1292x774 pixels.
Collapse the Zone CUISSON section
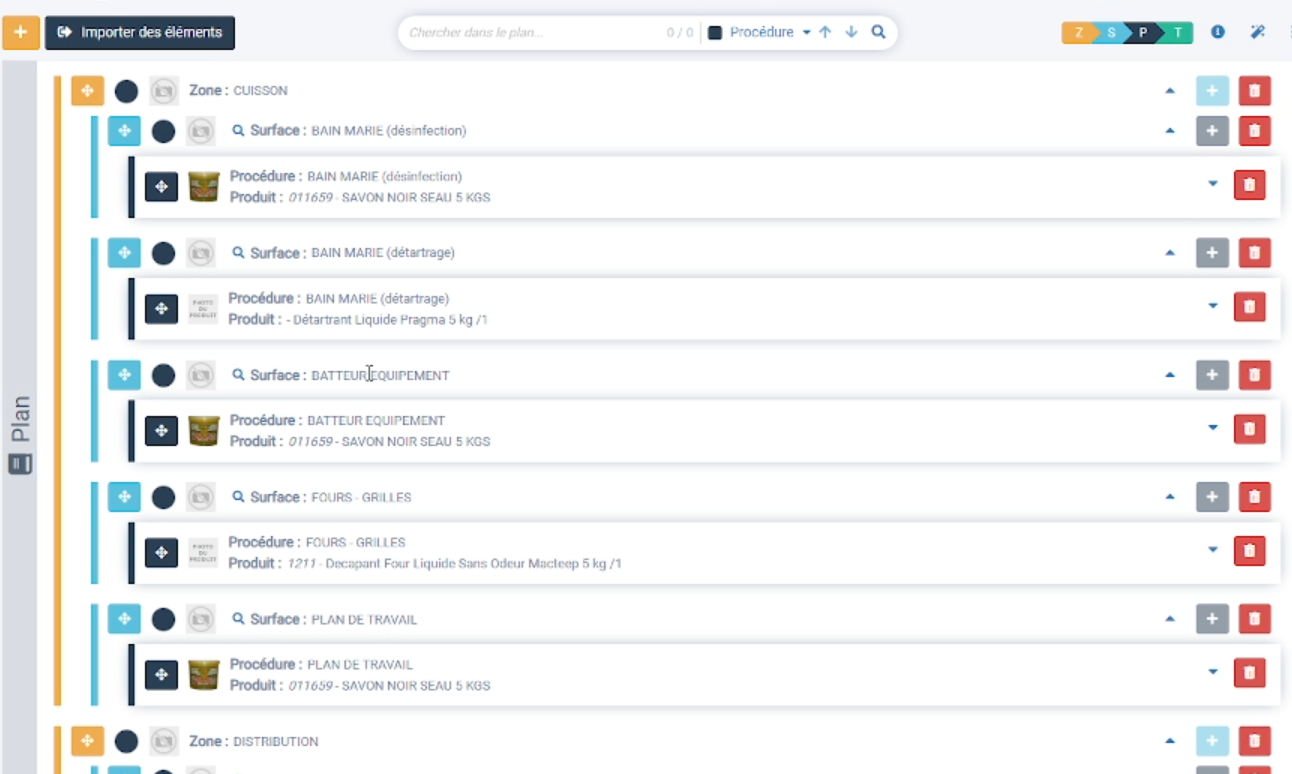click(1170, 91)
